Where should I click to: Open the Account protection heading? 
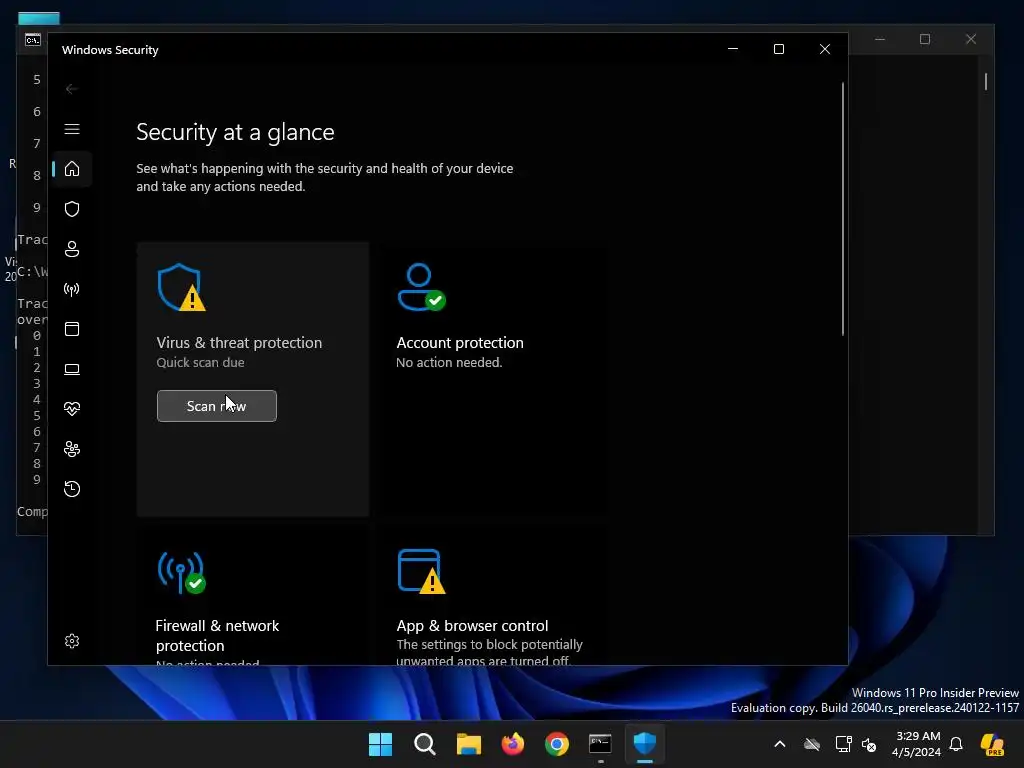click(460, 343)
